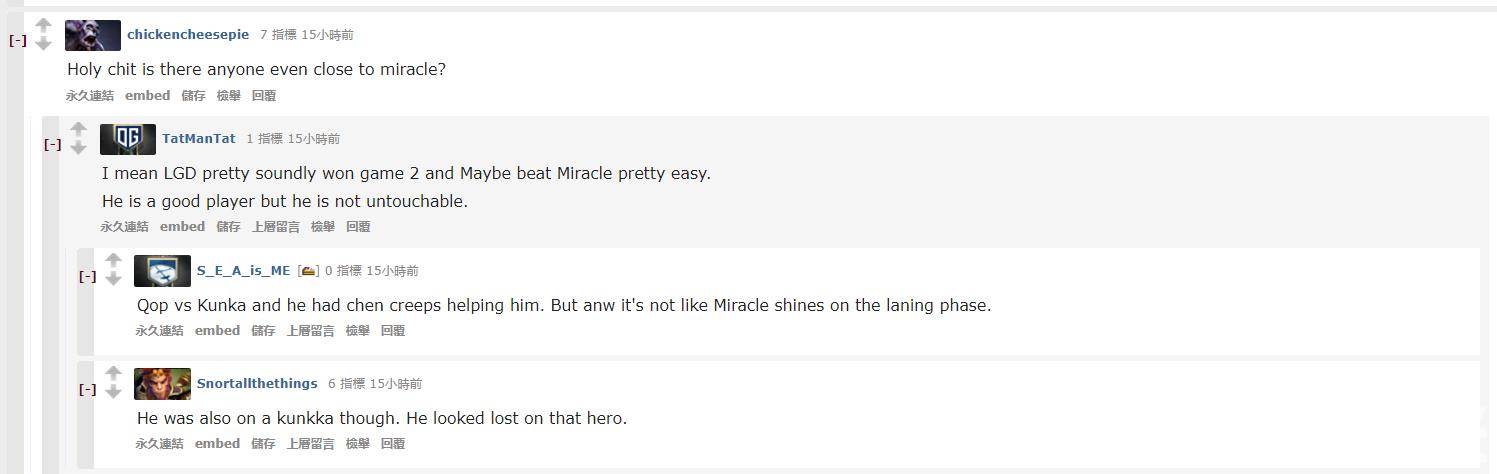Click Snortallthethings' avatar thumbnail
The width and height of the screenshot is (1497, 474).
[x=162, y=383]
